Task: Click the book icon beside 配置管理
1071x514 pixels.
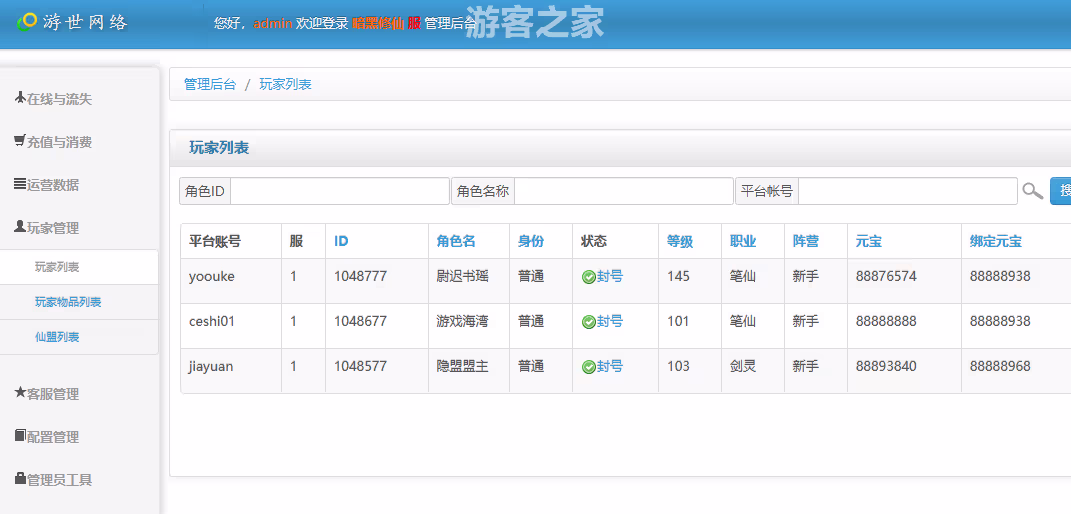Action: tap(20, 436)
